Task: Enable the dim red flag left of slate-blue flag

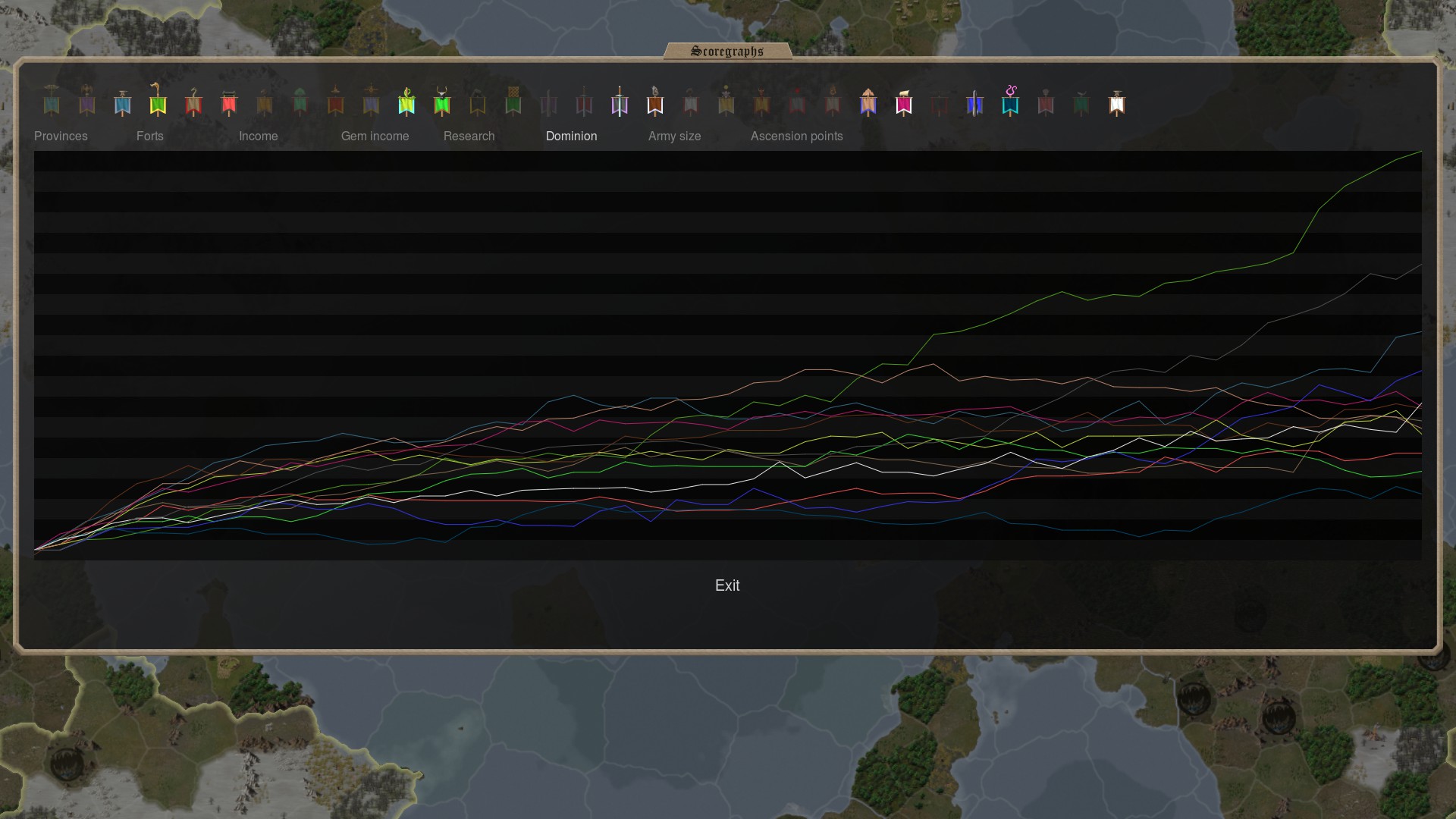Action: (x=336, y=100)
